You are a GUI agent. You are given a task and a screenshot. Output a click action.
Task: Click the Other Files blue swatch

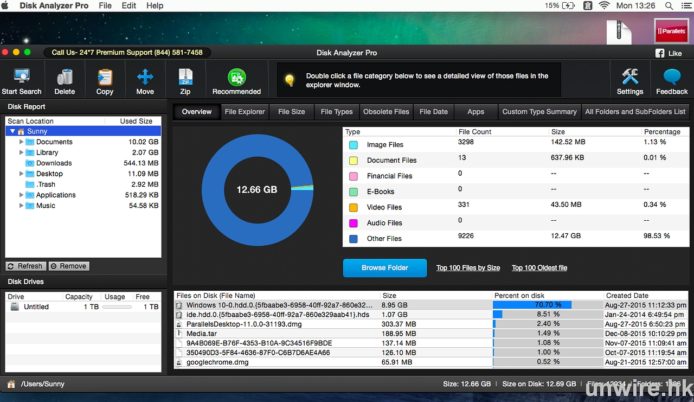click(x=353, y=239)
